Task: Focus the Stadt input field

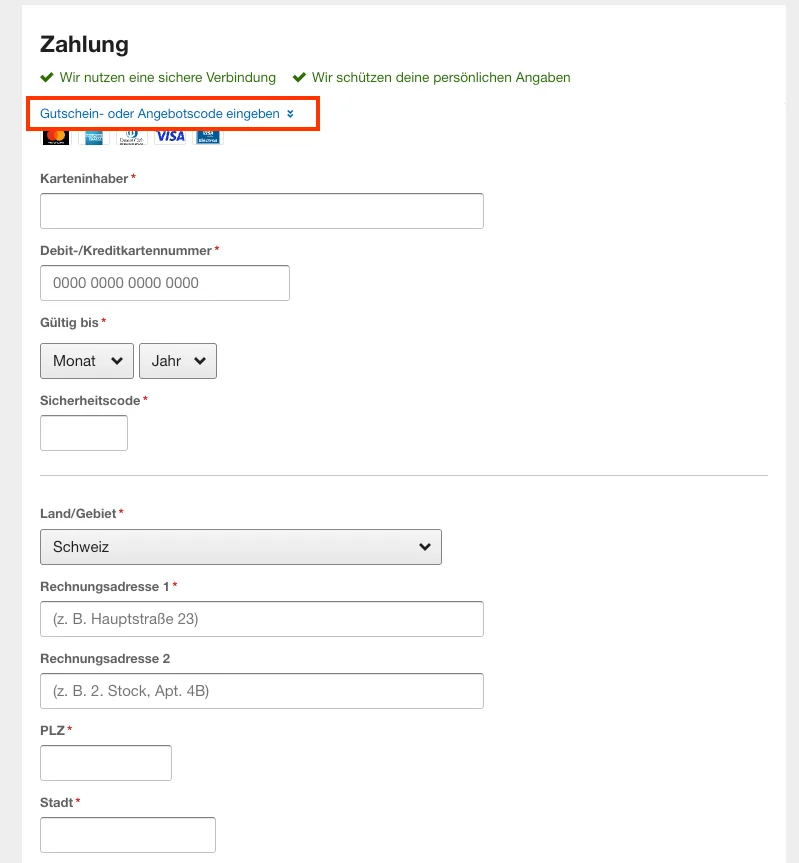Action: [x=128, y=835]
